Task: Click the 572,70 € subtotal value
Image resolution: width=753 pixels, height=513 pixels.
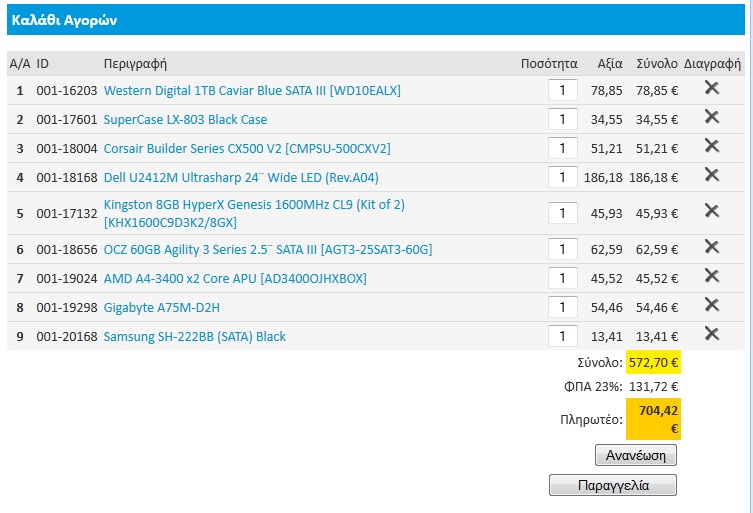Action: [653, 363]
